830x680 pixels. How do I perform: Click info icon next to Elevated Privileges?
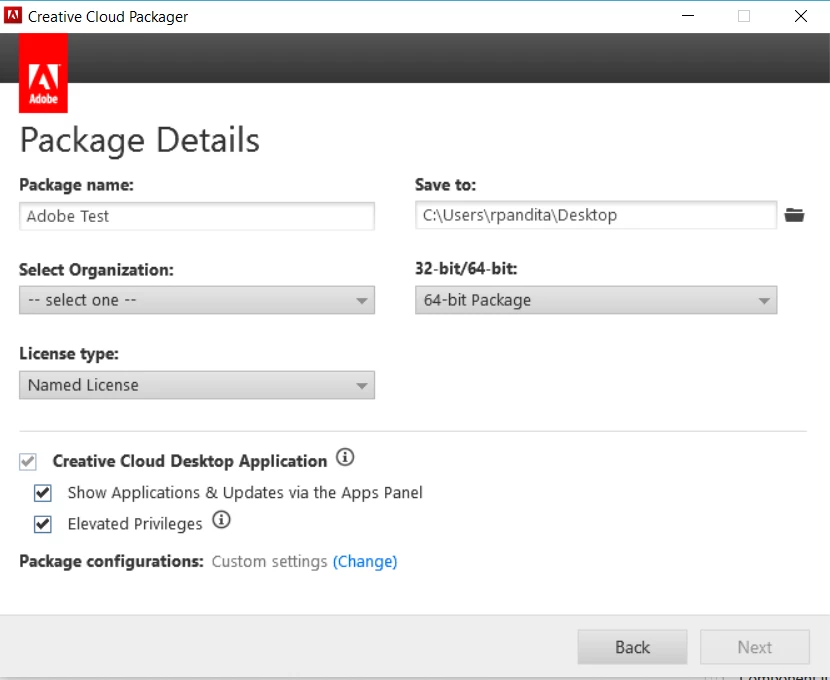(x=221, y=520)
